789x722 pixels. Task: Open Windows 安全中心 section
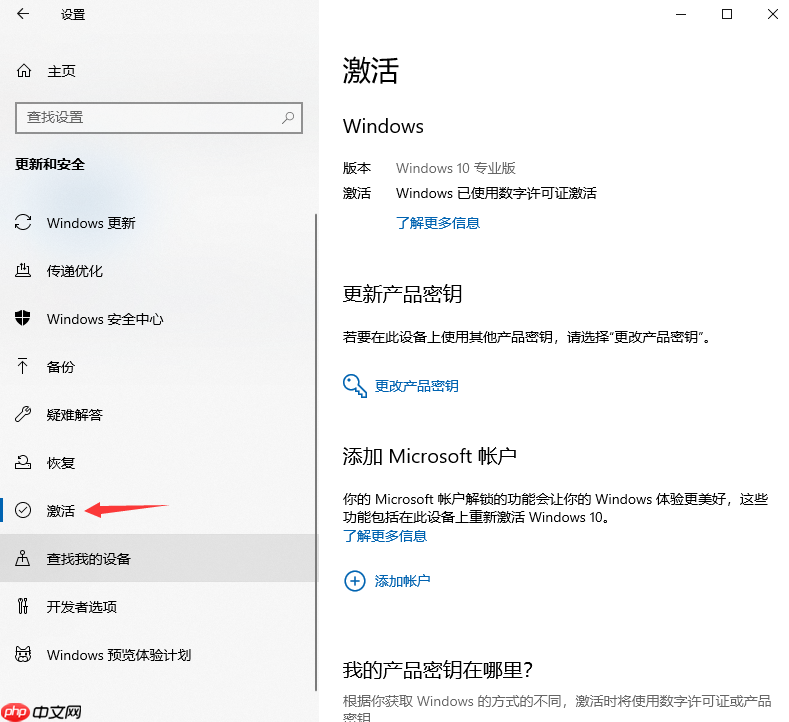[x=159, y=318]
